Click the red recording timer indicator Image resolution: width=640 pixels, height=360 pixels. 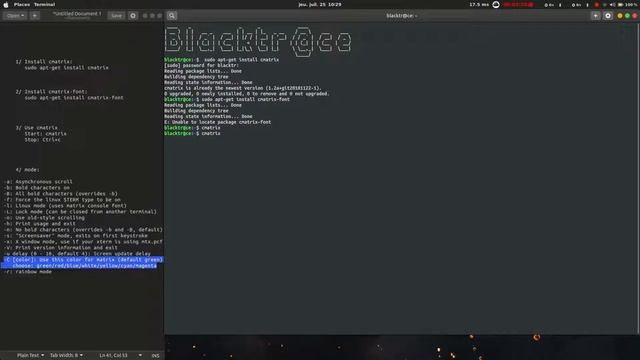coord(518,4)
